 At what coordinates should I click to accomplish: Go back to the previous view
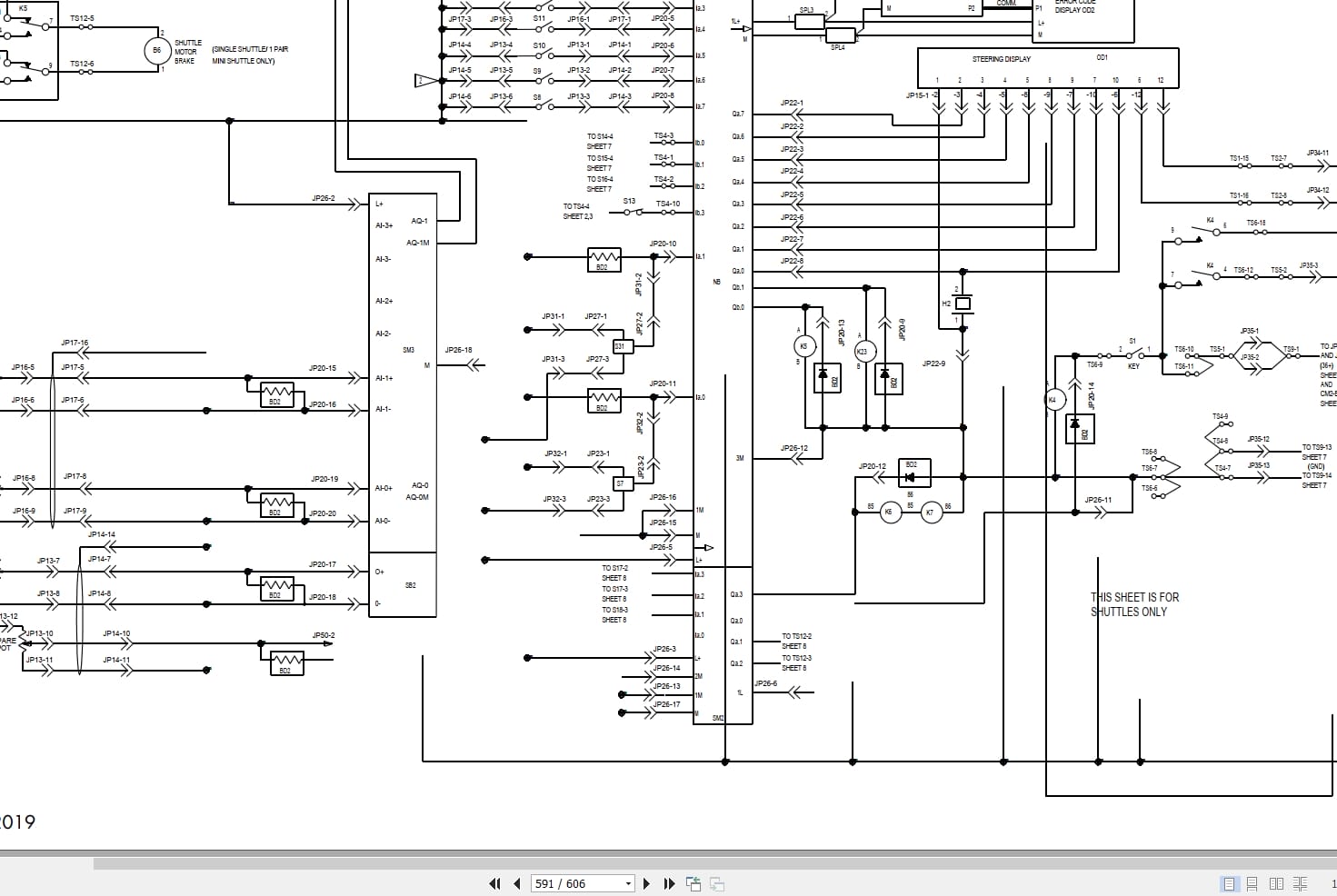coord(693,883)
